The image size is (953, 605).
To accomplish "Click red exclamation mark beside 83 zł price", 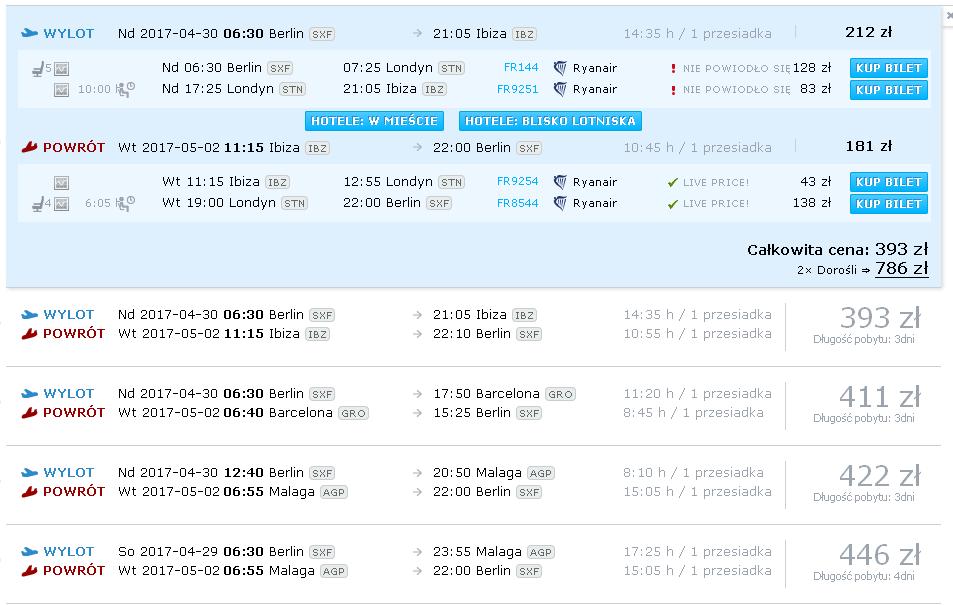I will pyautogui.click(x=673, y=90).
